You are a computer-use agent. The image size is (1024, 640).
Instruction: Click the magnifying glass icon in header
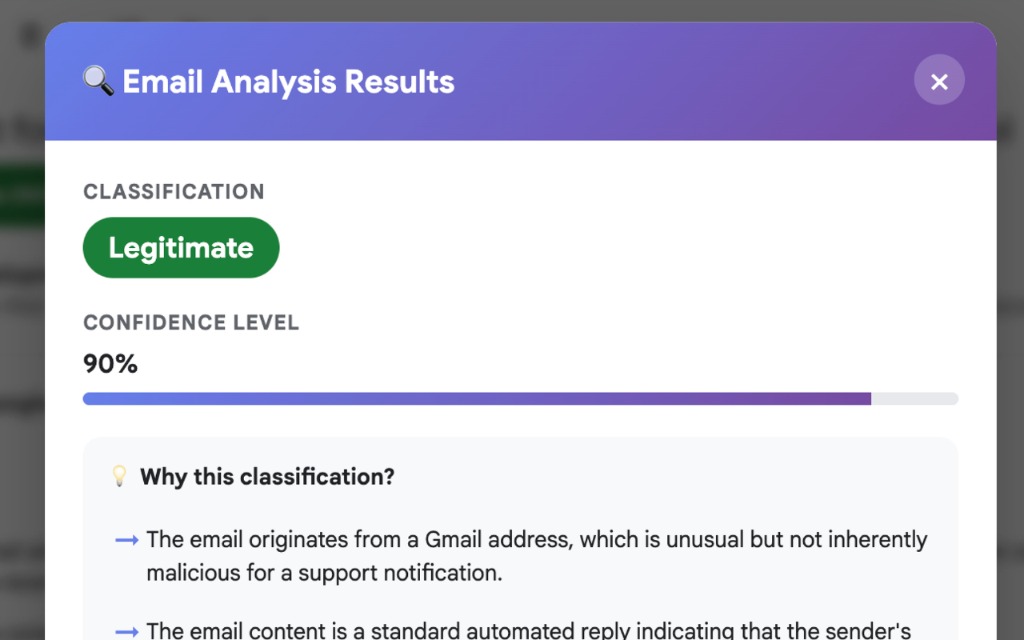[x=98, y=81]
